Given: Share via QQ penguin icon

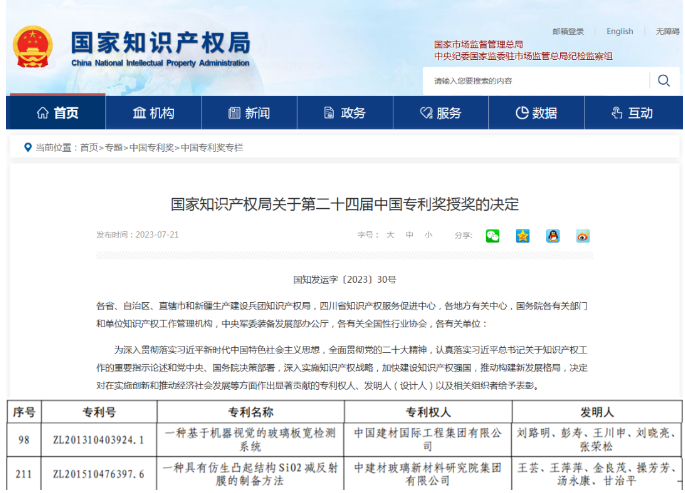Looking at the screenshot, I should [x=552, y=236].
